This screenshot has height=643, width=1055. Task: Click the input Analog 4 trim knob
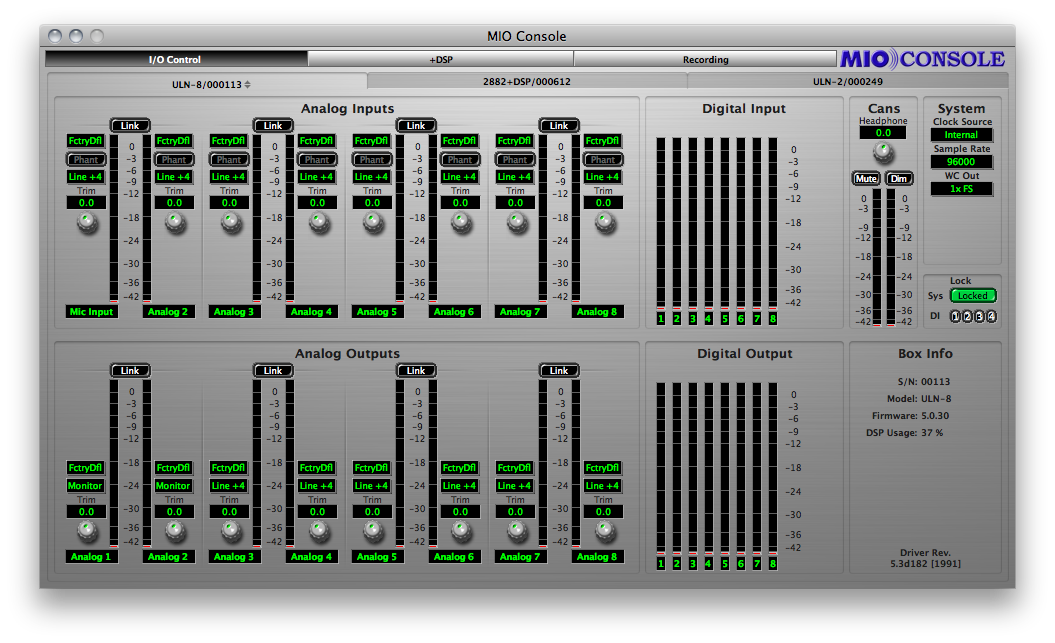319,222
